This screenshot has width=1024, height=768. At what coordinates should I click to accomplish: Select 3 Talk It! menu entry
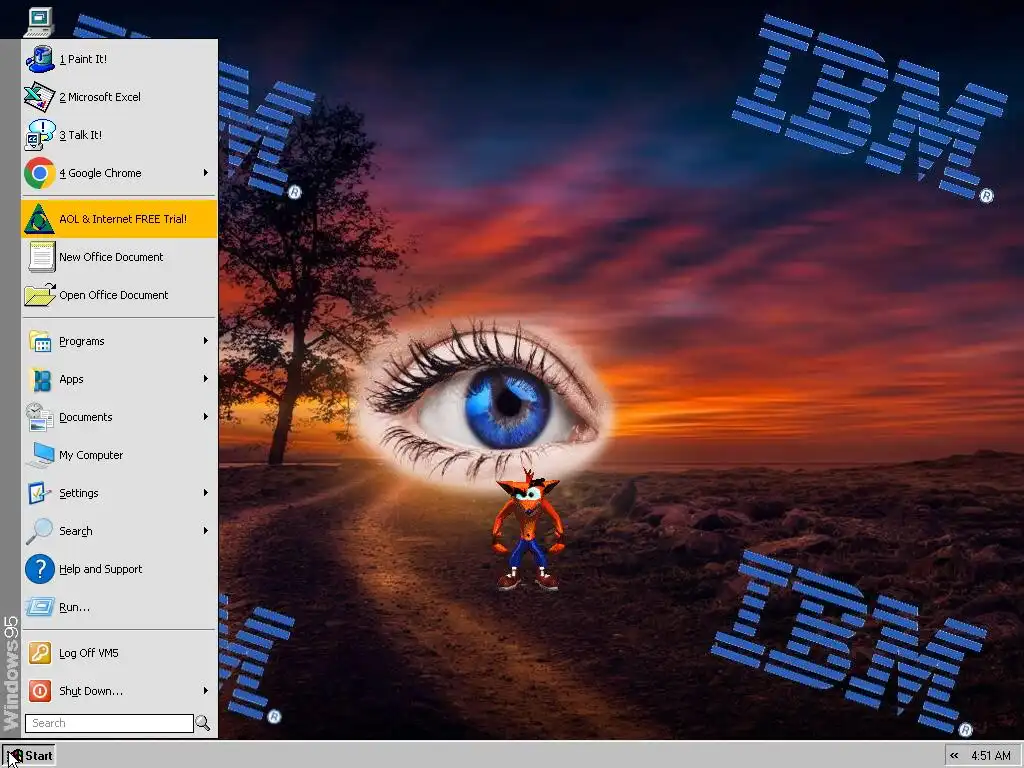[120, 135]
